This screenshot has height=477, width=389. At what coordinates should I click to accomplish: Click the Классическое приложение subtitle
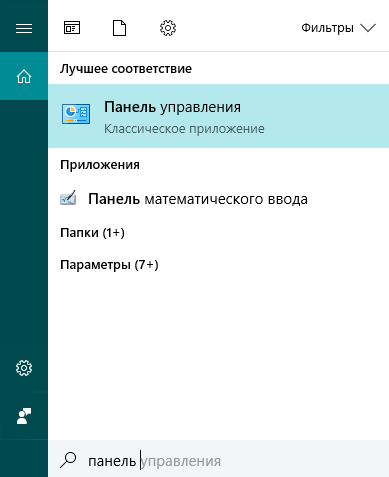click(184, 129)
